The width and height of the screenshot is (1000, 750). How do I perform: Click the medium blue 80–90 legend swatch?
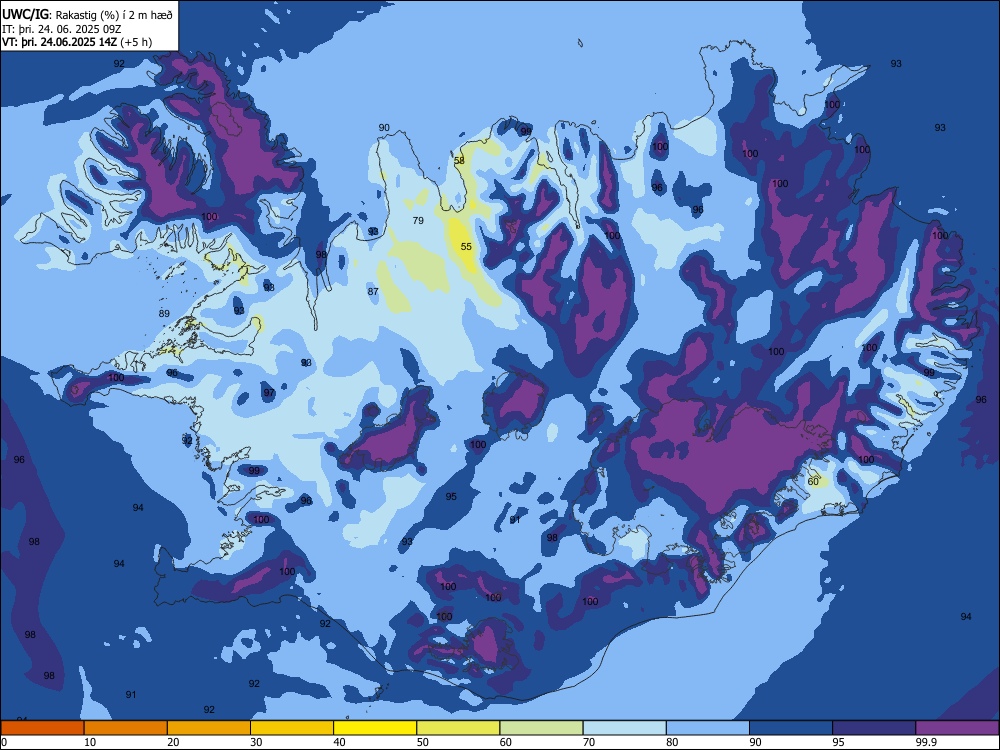pyautogui.click(x=708, y=728)
